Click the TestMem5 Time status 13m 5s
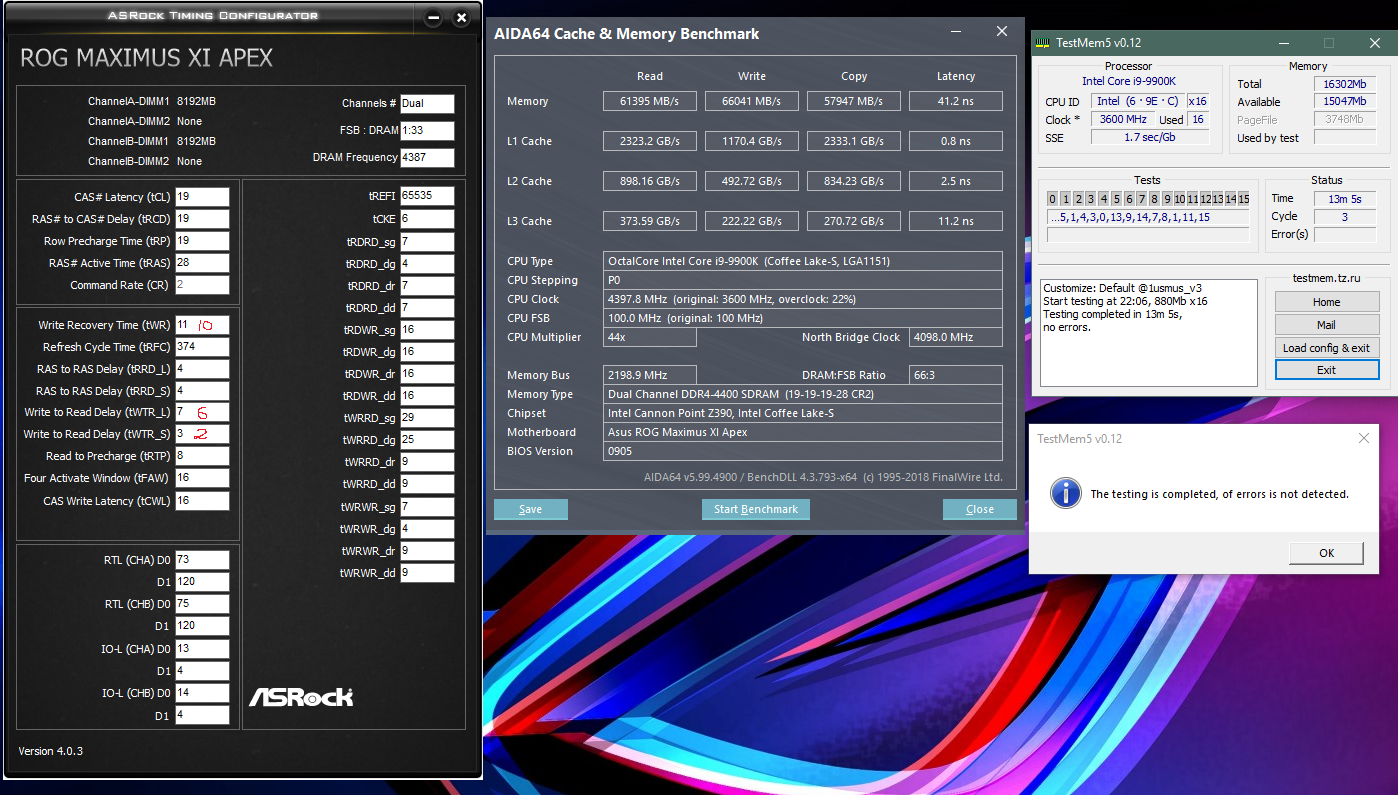 coord(1345,199)
